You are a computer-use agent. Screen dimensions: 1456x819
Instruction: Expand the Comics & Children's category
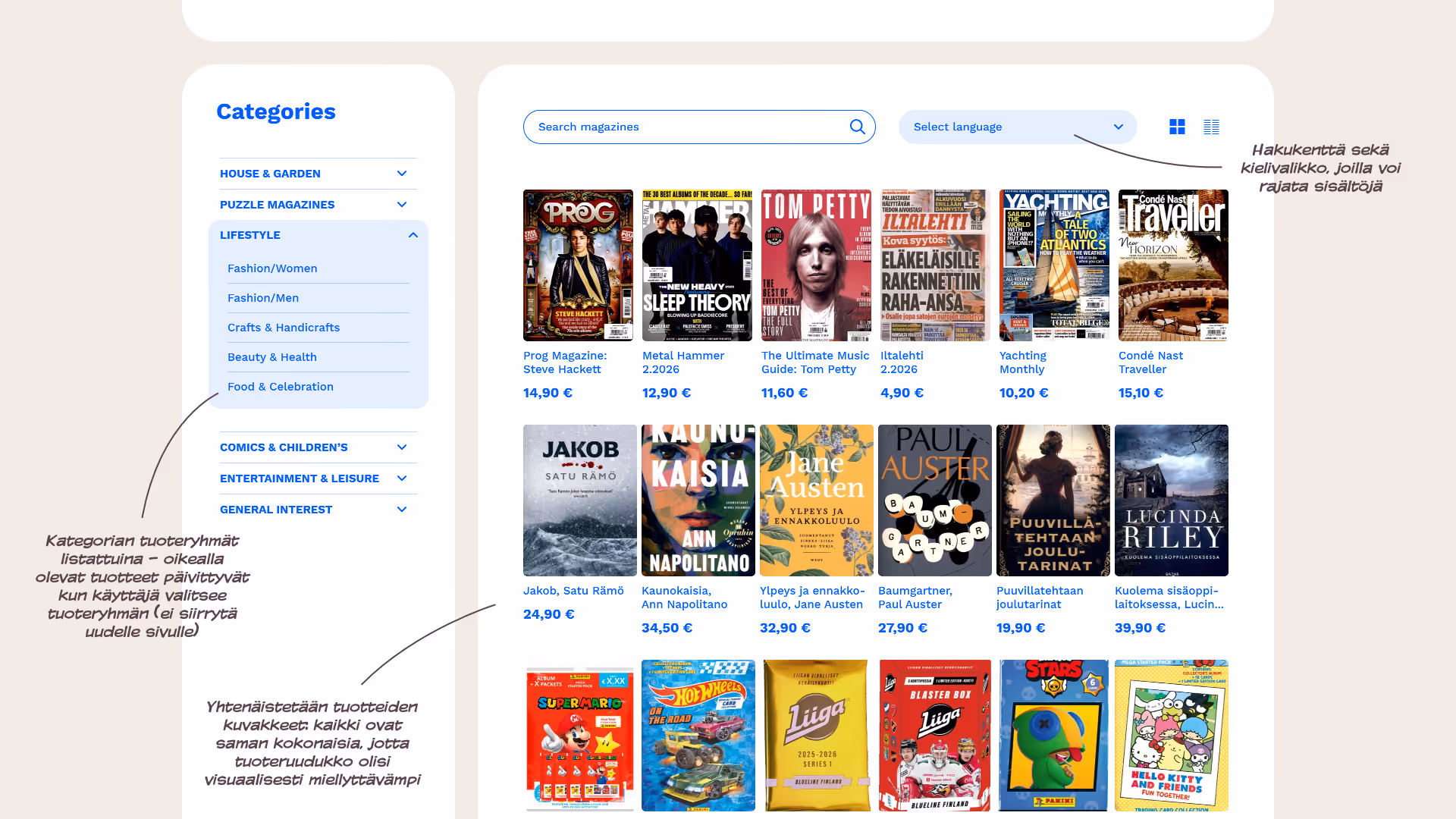(x=318, y=447)
